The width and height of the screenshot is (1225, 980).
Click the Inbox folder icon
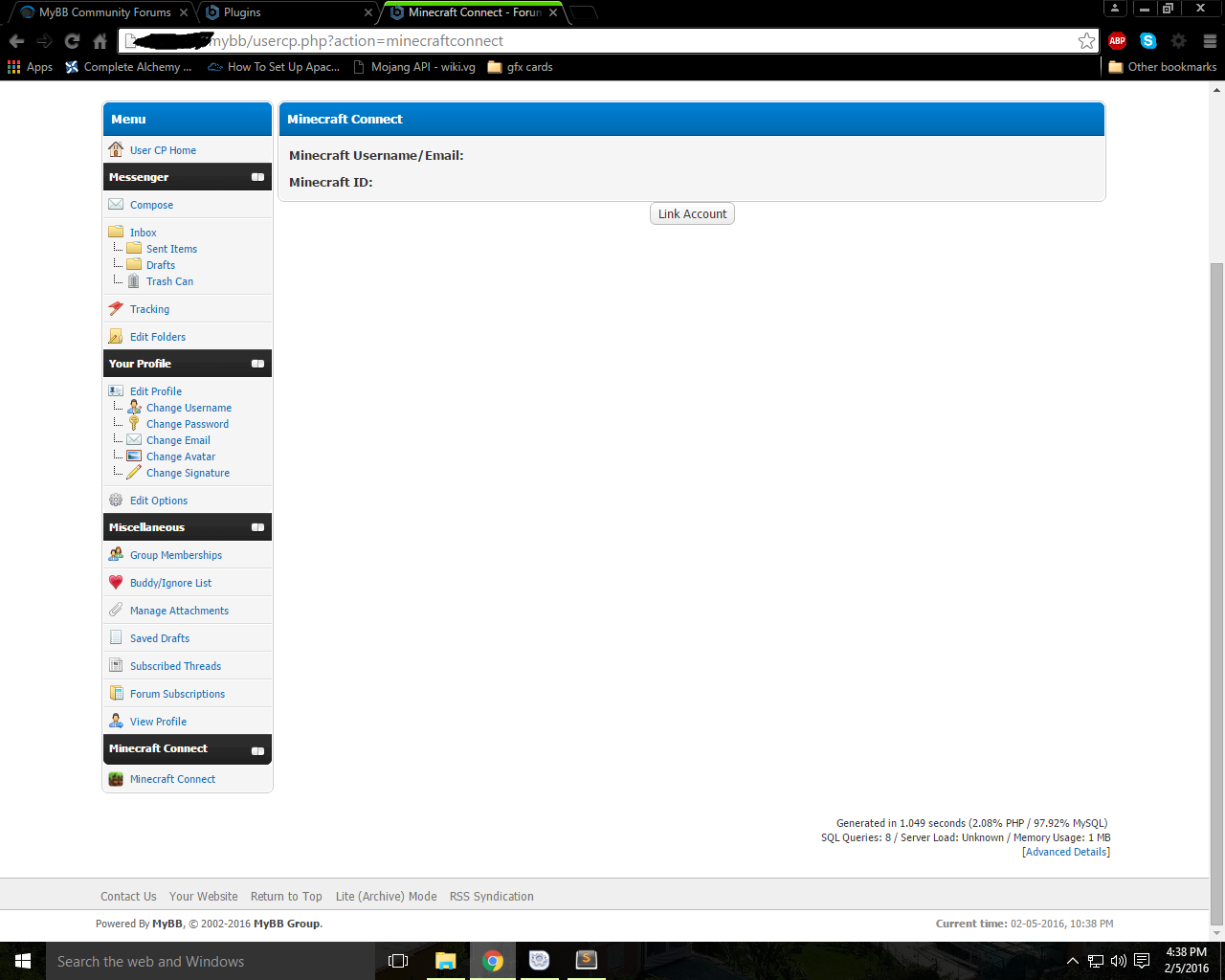click(x=116, y=232)
